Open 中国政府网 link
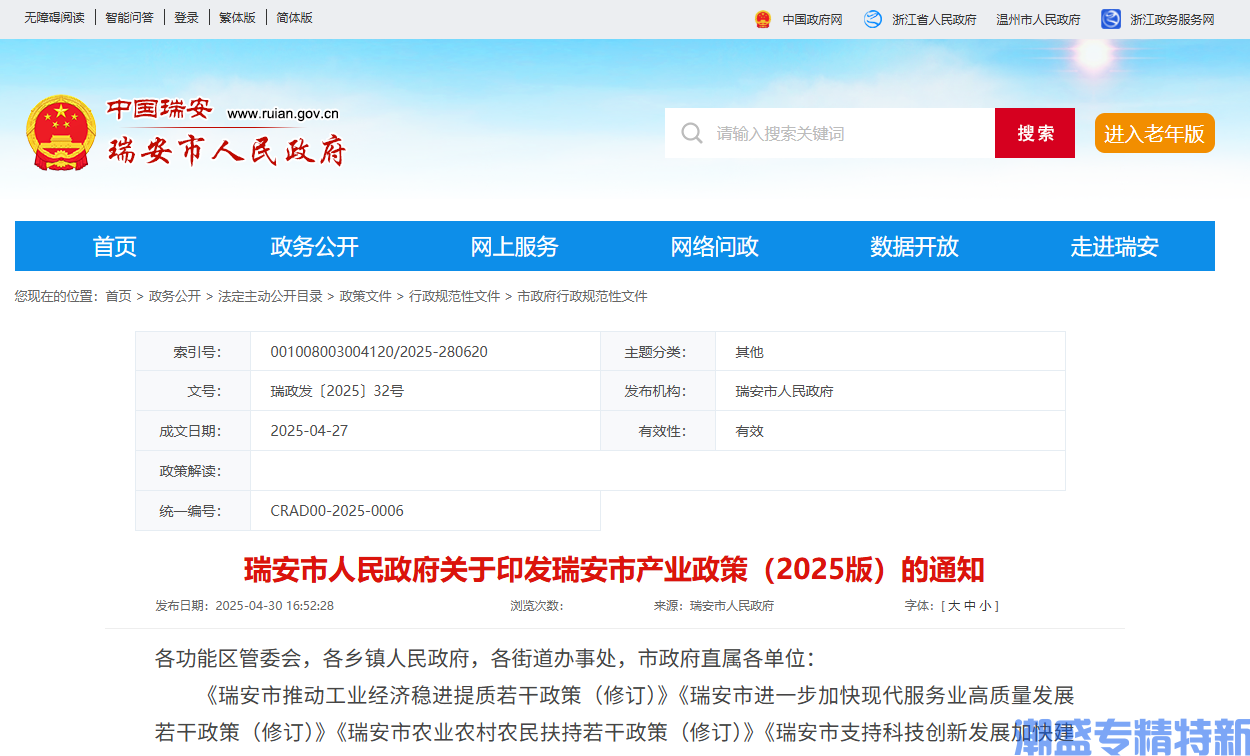The height and width of the screenshot is (756, 1250). click(x=813, y=19)
